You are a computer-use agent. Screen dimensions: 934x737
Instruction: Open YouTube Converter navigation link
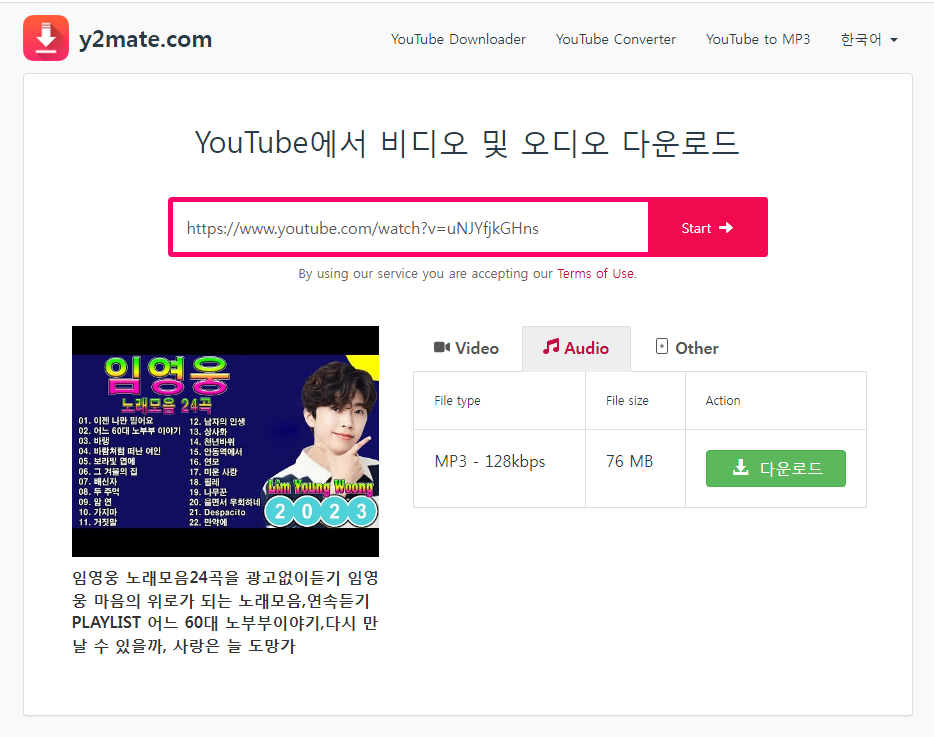tap(615, 39)
